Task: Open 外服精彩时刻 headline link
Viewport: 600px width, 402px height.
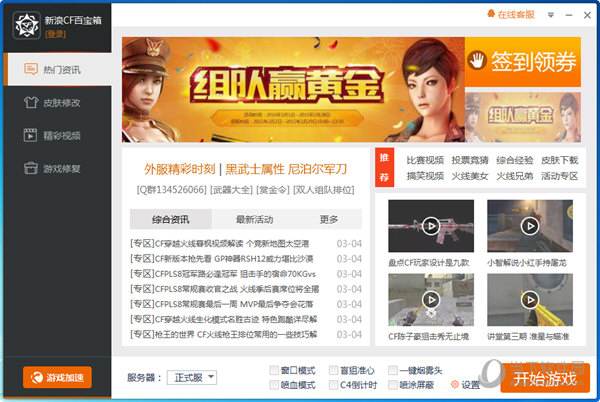Action: pyautogui.click(x=180, y=169)
